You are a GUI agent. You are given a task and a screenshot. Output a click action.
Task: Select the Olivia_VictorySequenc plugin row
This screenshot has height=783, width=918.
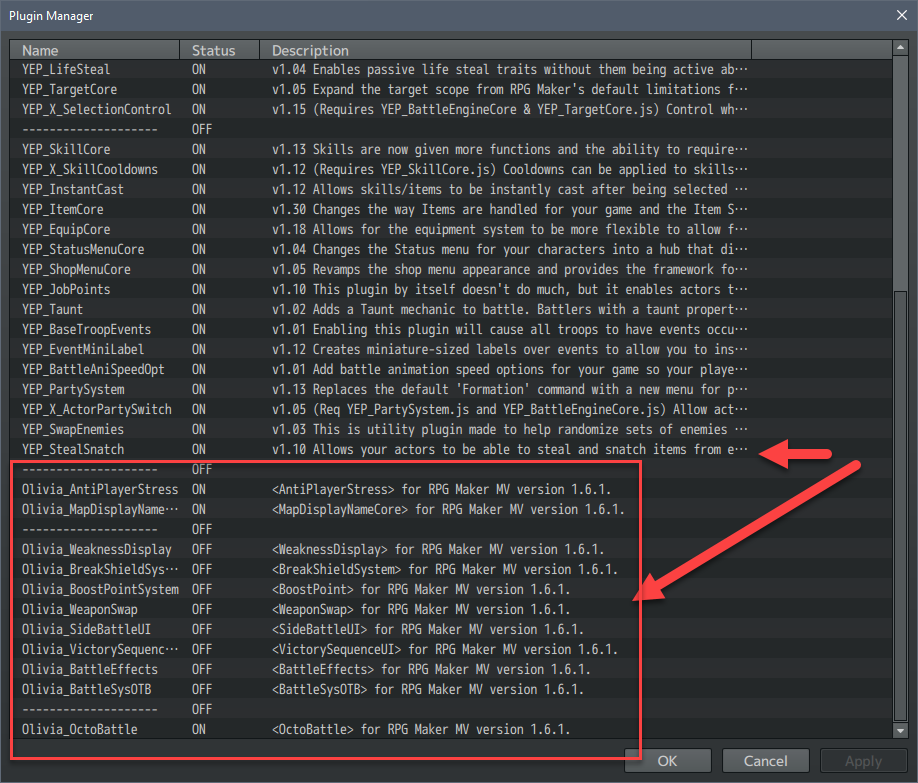pyautogui.click(x=451, y=649)
